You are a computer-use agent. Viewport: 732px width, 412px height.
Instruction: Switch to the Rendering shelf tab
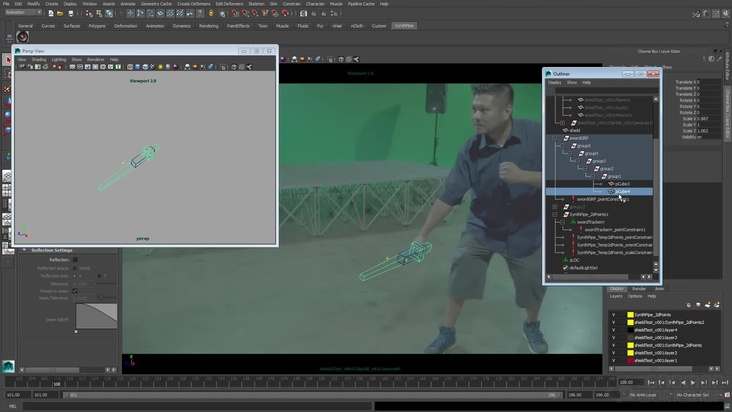click(209, 26)
